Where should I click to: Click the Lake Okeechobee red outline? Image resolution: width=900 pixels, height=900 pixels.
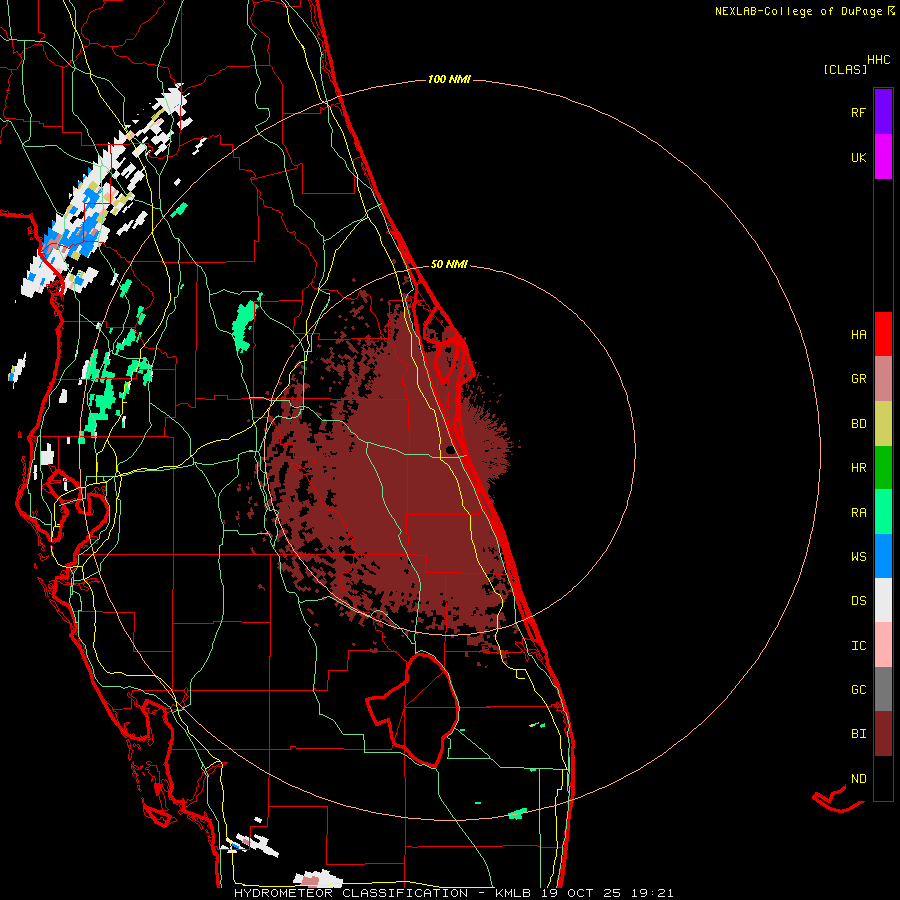(x=413, y=710)
